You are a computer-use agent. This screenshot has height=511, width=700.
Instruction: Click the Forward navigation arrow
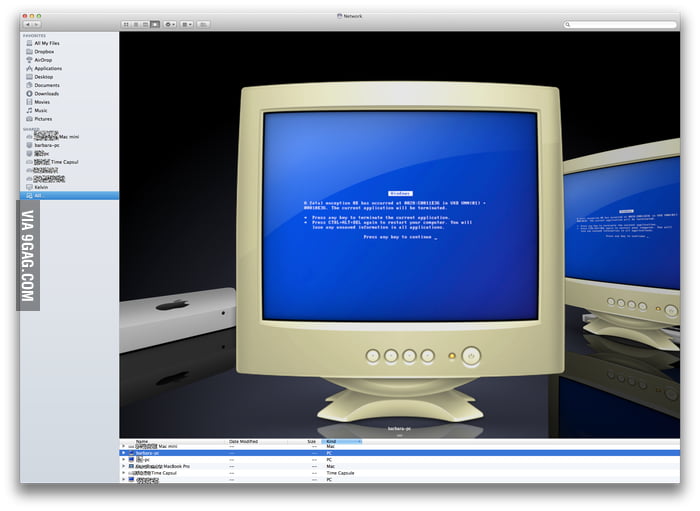click(38, 23)
